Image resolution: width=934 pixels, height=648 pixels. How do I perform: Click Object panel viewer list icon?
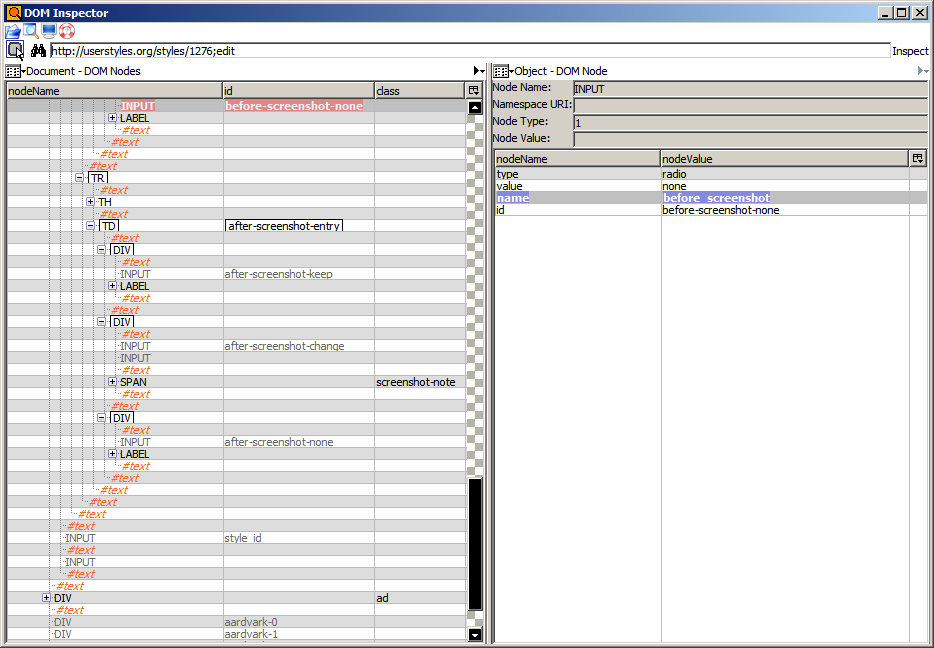[x=501, y=71]
